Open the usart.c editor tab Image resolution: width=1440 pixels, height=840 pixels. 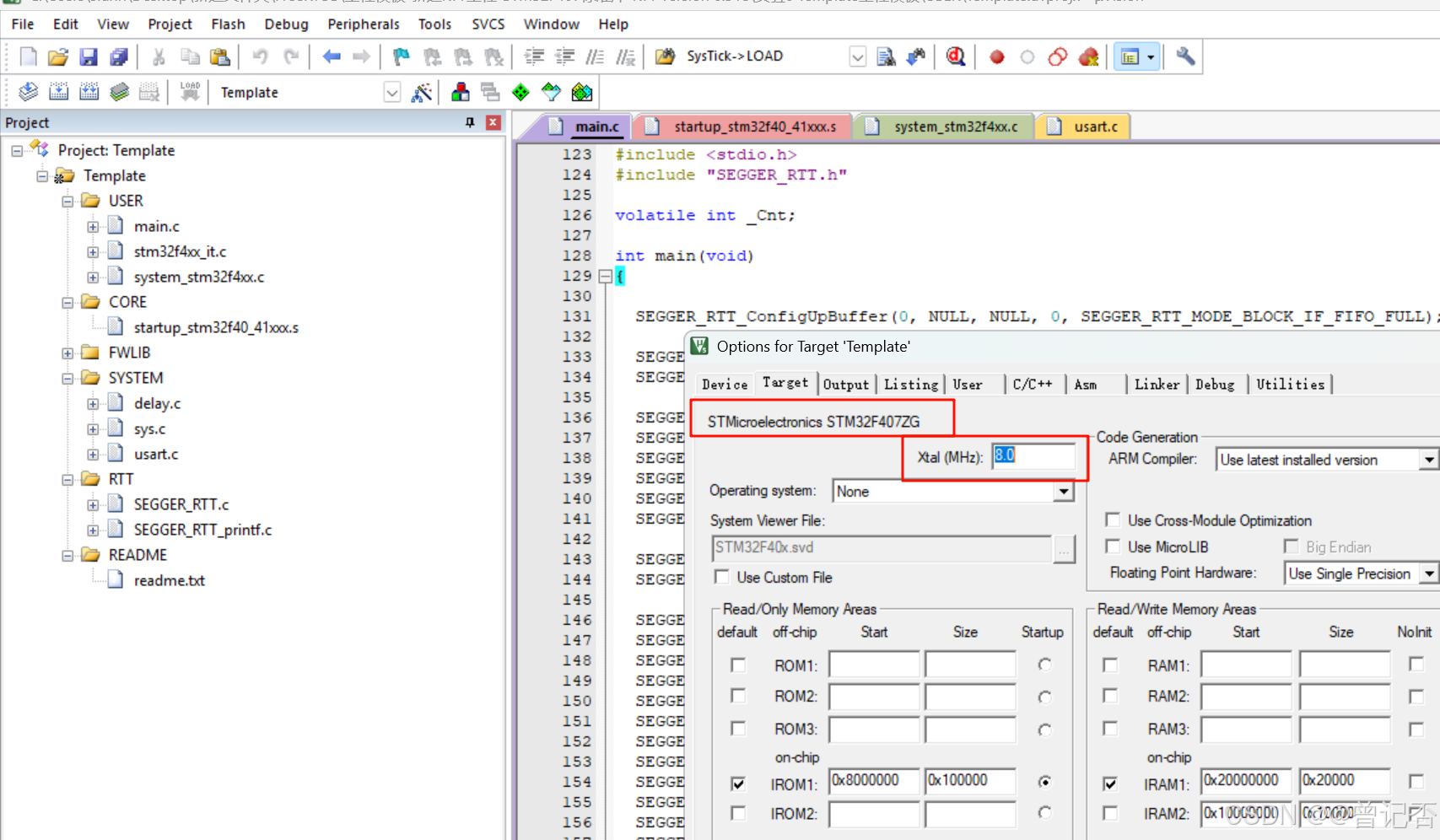[1083, 127]
